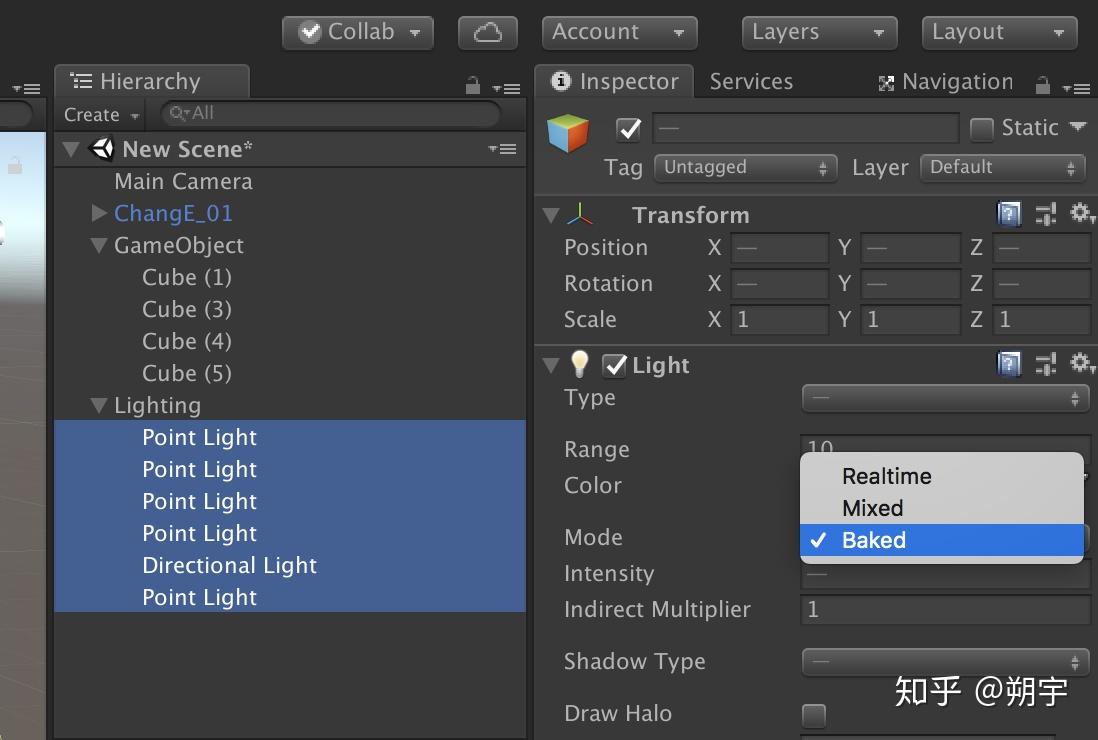Disable the Light component via its checkbox
The image size is (1098, 740).
pyautogui.click(x=614, y=365)
